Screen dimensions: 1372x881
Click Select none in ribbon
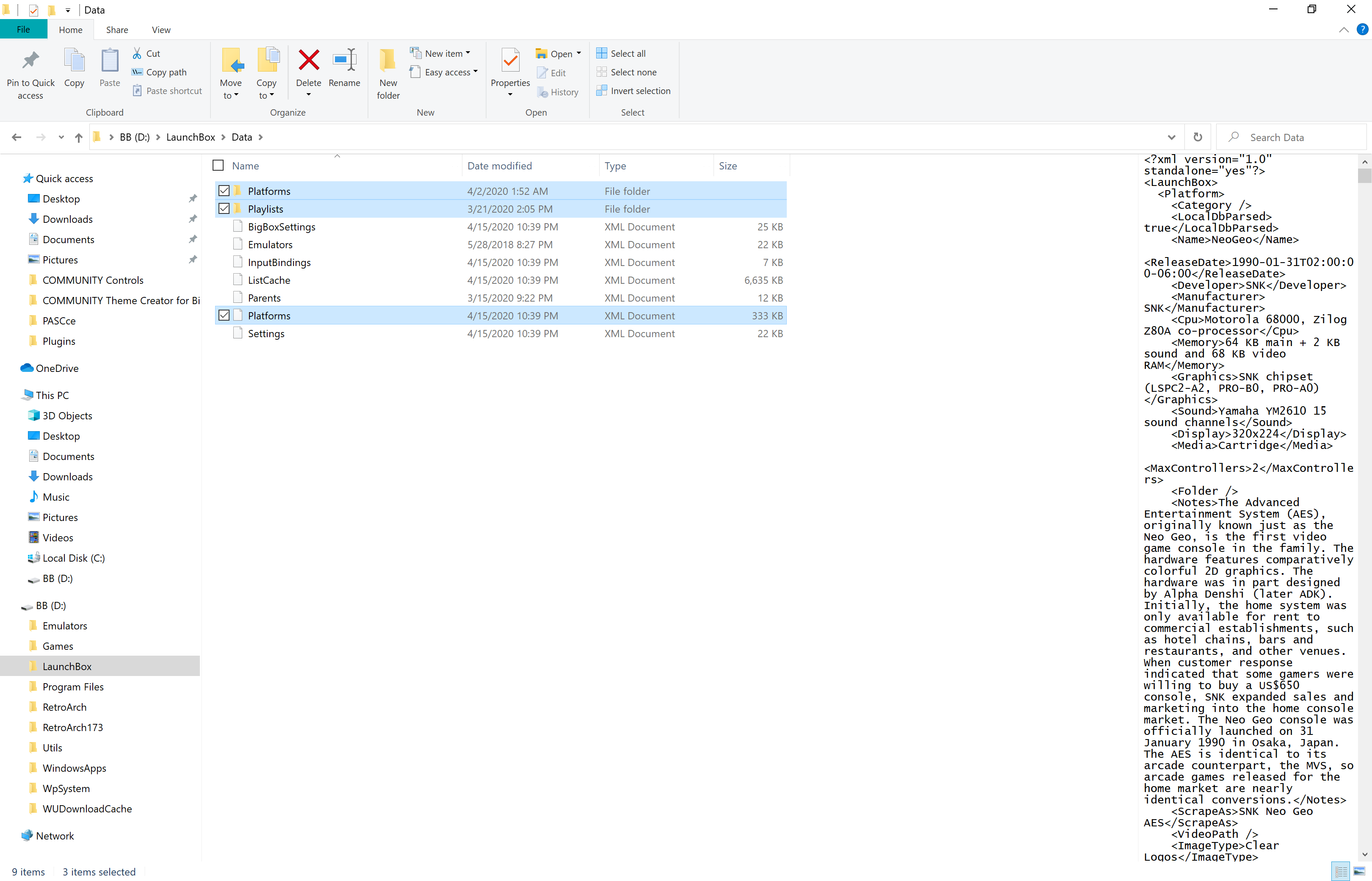[x=626, y=72]
